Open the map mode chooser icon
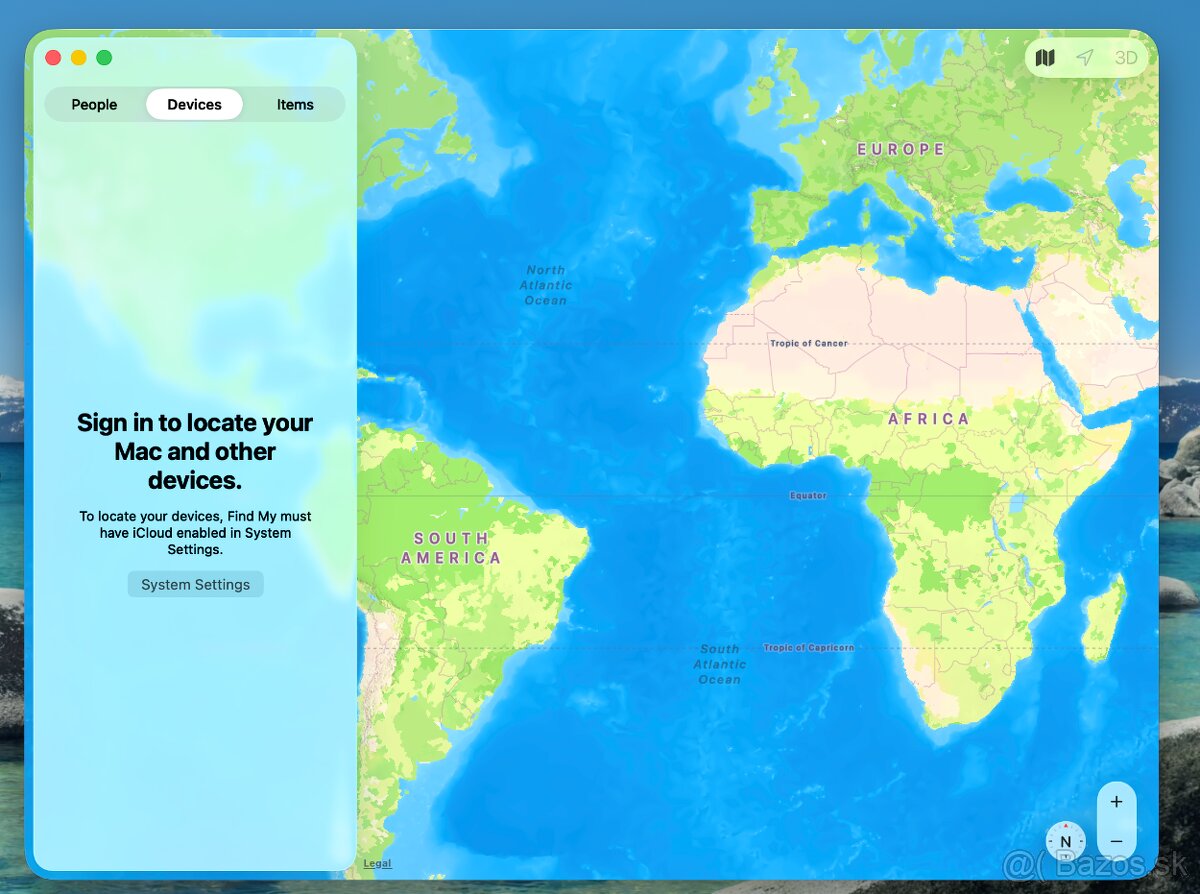This screenshot has height=894, width=1200. (x=1045, y=58)
